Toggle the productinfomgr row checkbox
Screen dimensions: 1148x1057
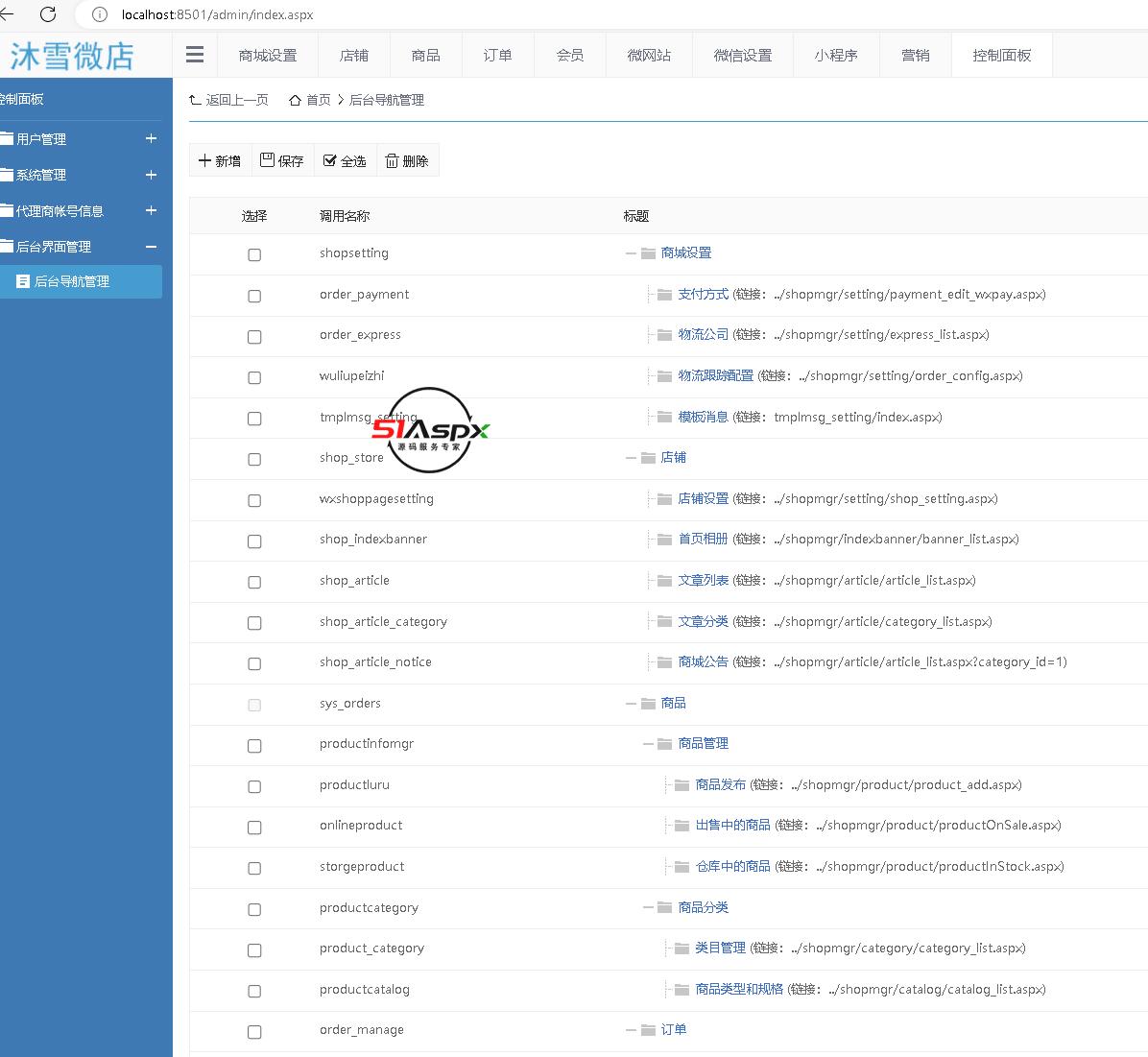pyautogui.click(x=254, y=746)
